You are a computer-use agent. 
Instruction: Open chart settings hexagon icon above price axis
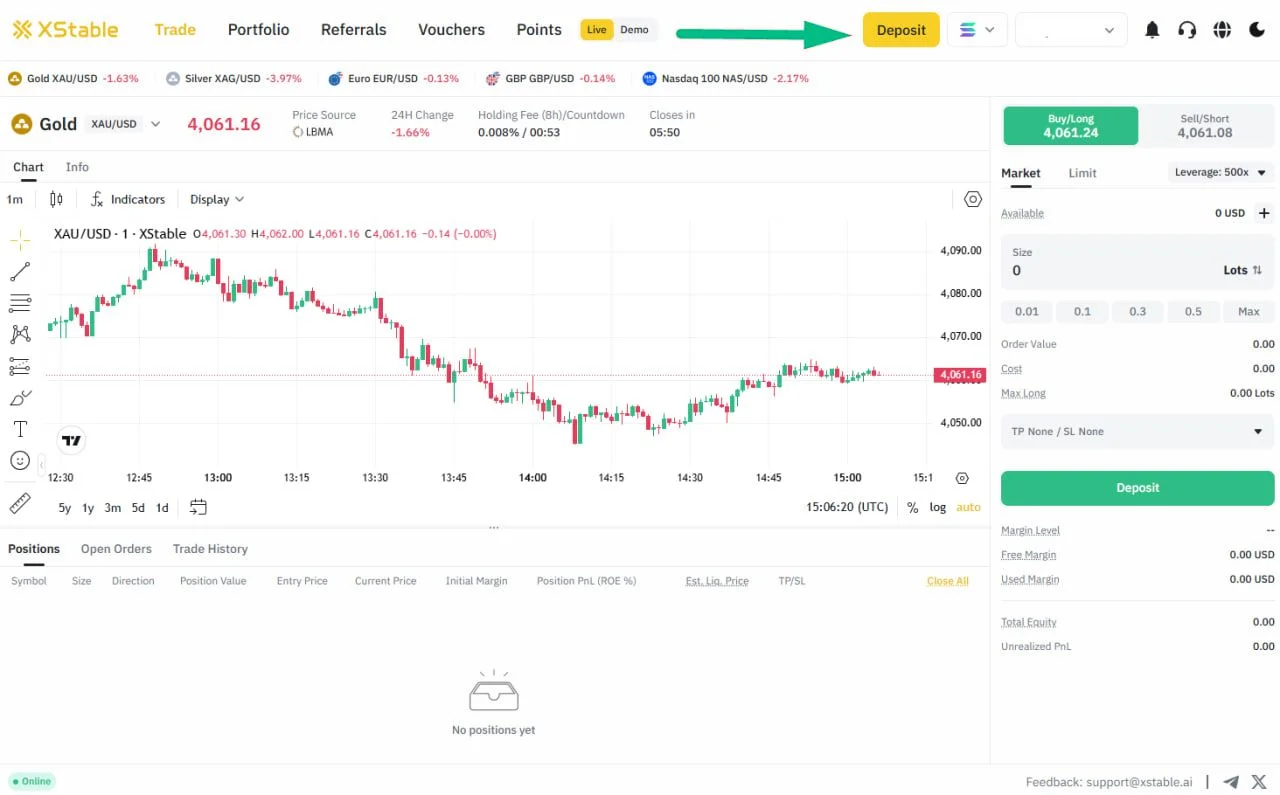[x=973, y=199]
